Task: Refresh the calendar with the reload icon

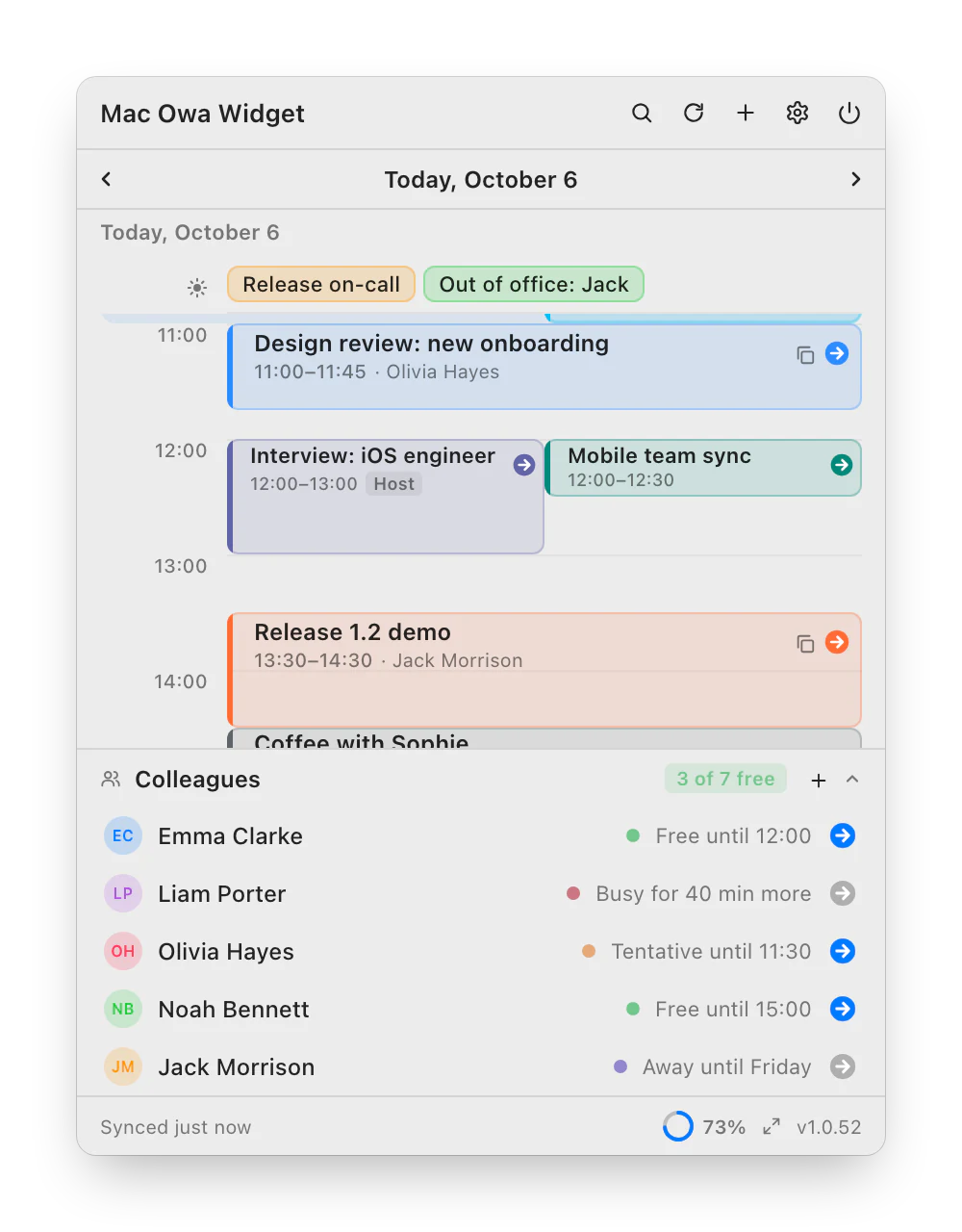Action: [694, 114]
